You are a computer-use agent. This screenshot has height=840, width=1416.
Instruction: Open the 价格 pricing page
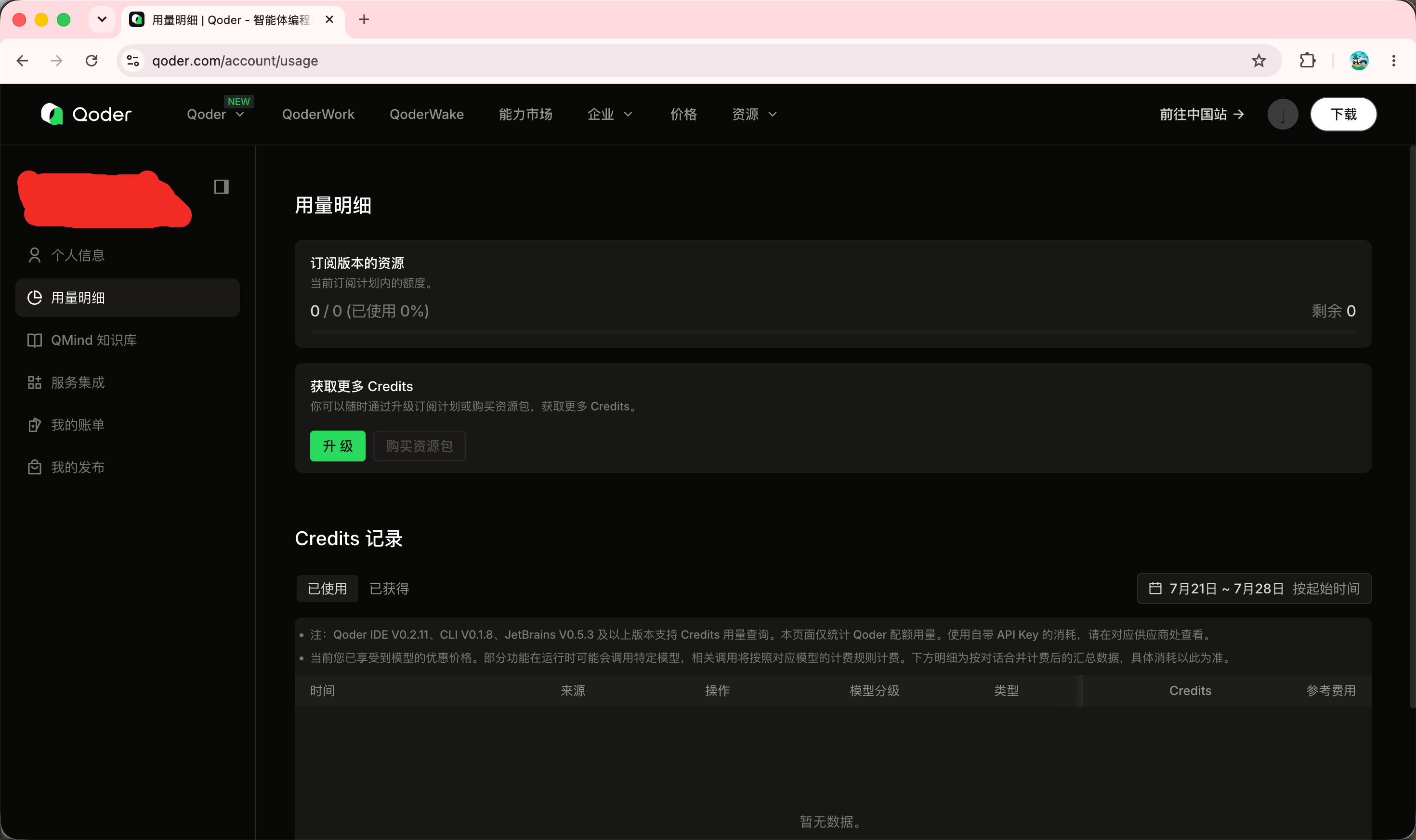(x=683, y=114)
